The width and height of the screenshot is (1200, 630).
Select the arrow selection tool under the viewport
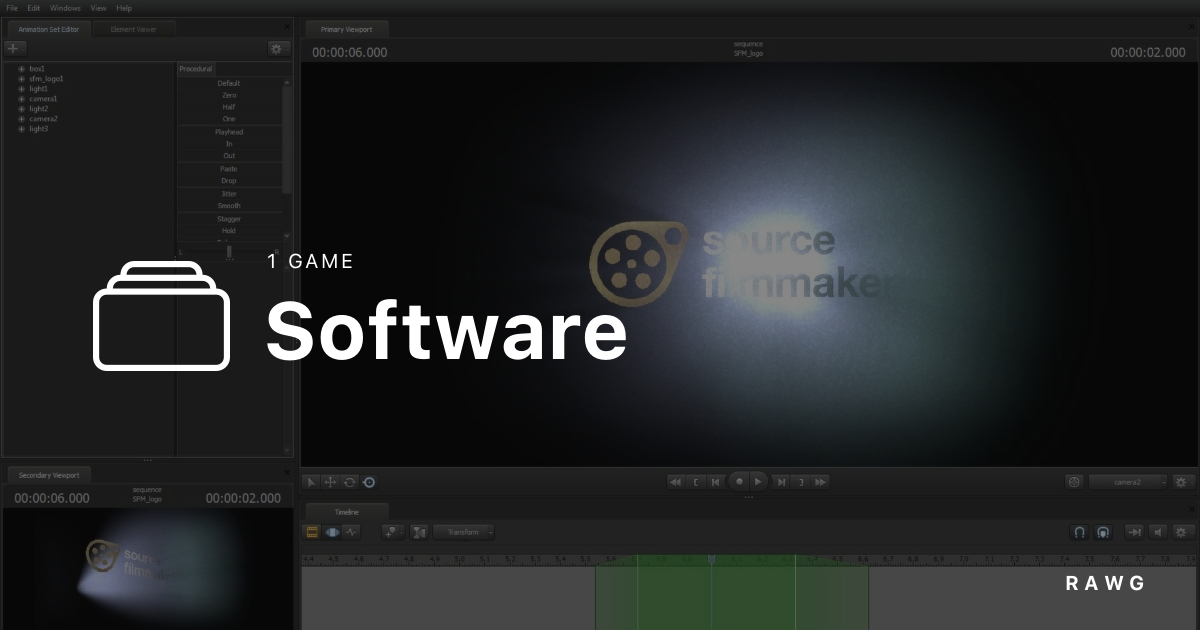[311, 482]
